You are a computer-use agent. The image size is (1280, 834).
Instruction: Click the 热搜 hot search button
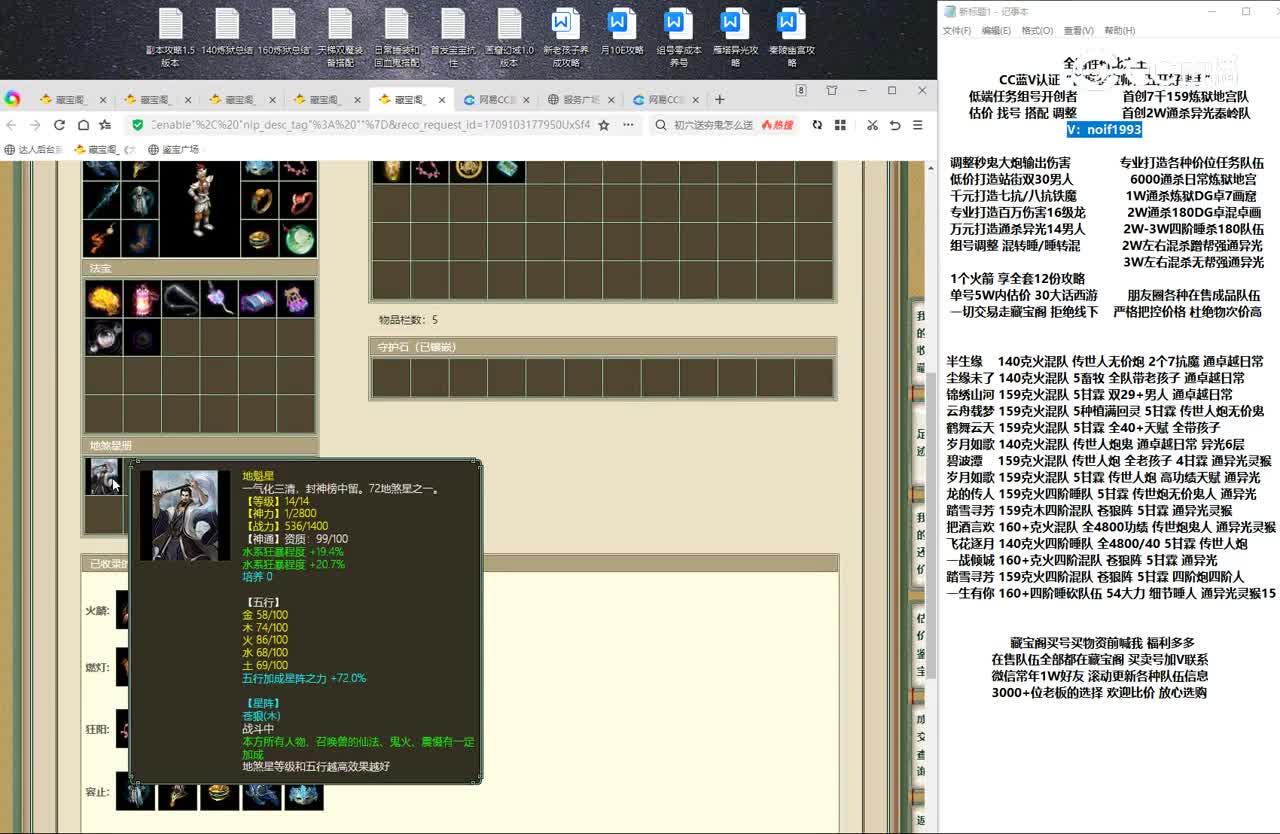click(x=777, y=125)
